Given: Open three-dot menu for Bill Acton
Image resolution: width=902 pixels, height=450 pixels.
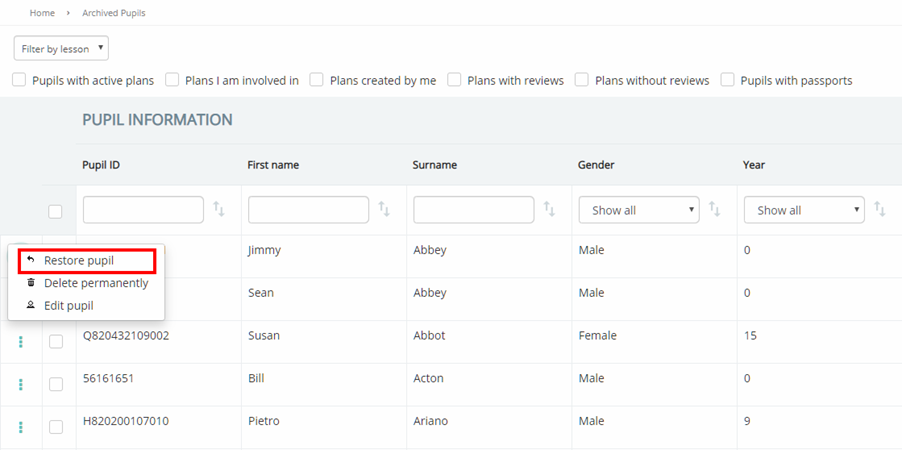Looking at the screenshot, I should (x=21, y=384).
